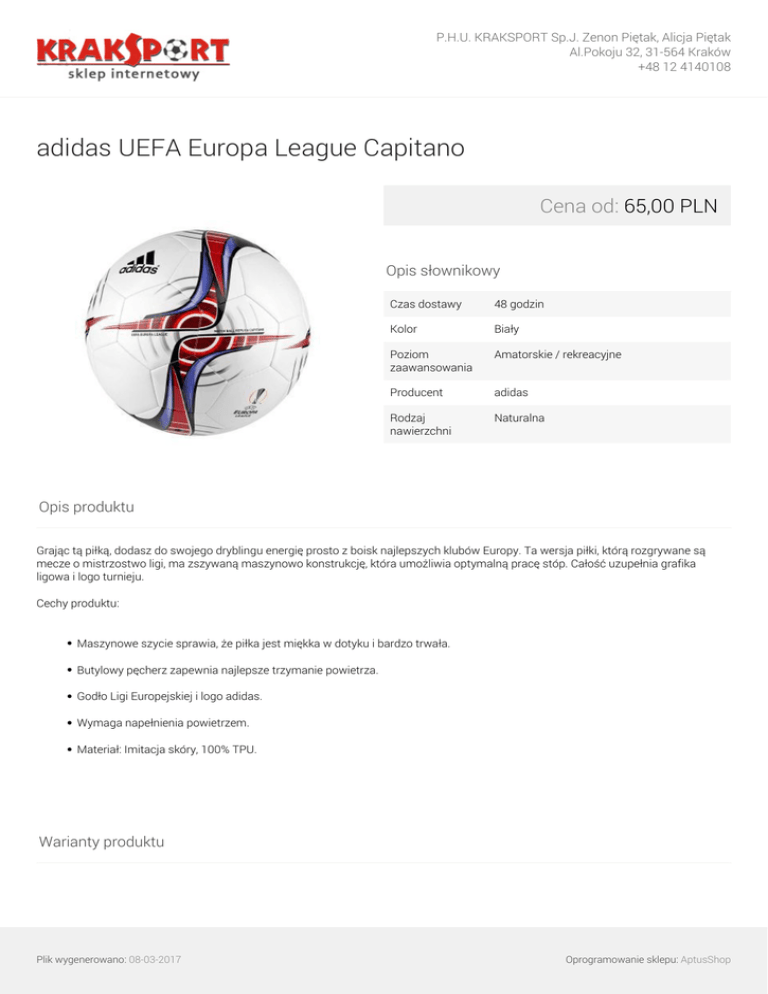Click the price 65,00 PLN
Screen dimensions: 768x994
tap(670, 207)
